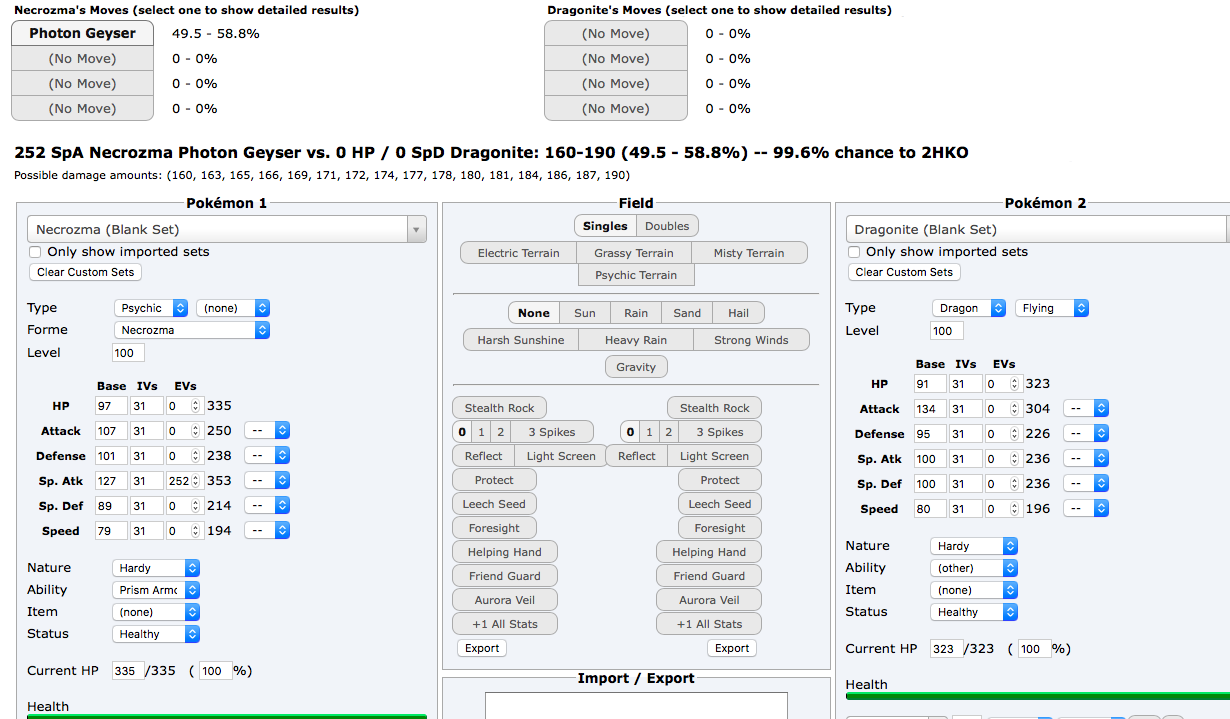Viewport: 1230px width, 719px height.
Task: Enable Psychic Terrain
Action: (636, 275)
